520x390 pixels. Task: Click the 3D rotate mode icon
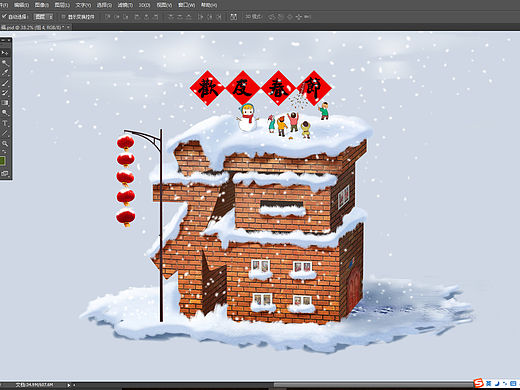pos(272,16)
